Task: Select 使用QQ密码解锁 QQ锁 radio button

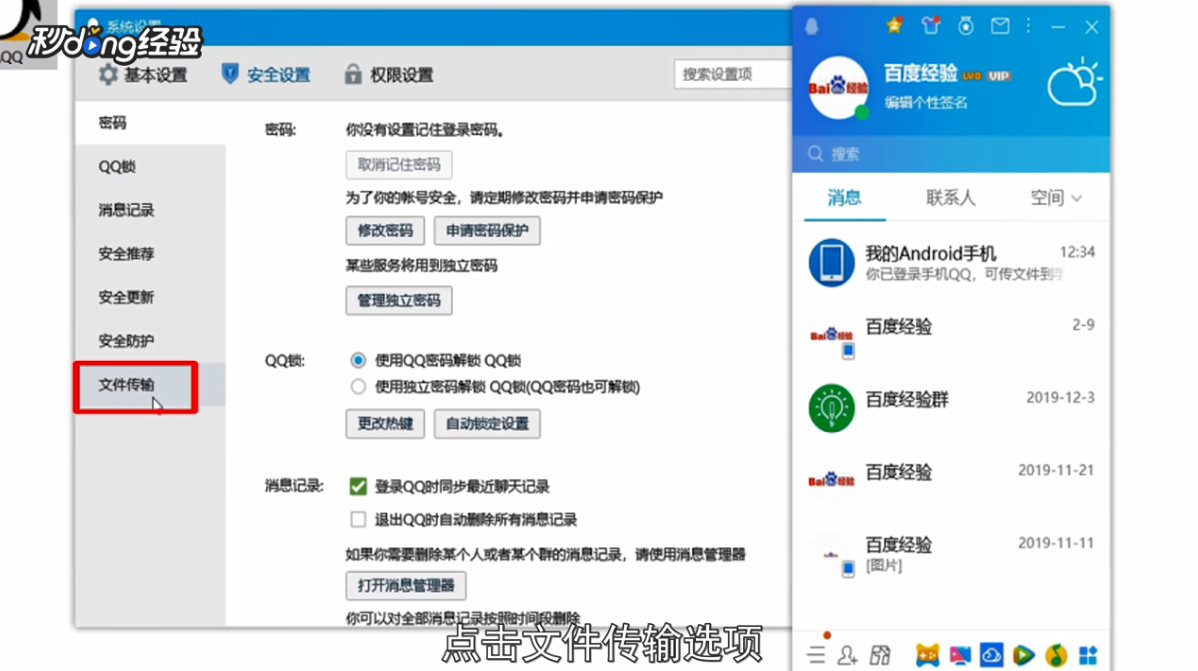Action: click(x=358, y=360)
